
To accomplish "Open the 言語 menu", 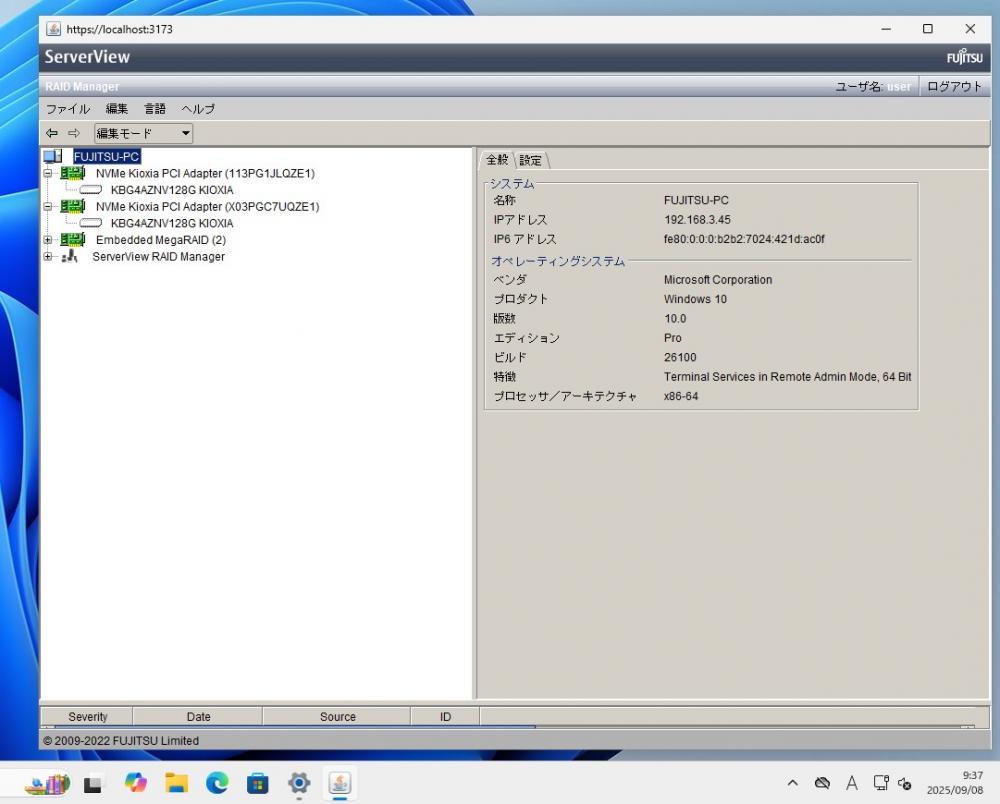I will [155, 109].
